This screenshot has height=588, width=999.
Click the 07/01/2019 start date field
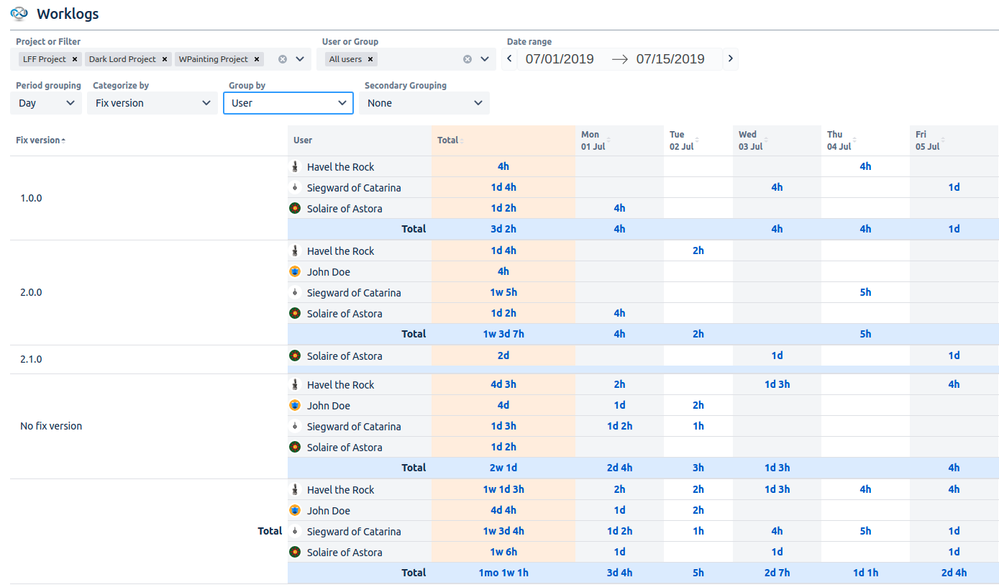(561, 59)
